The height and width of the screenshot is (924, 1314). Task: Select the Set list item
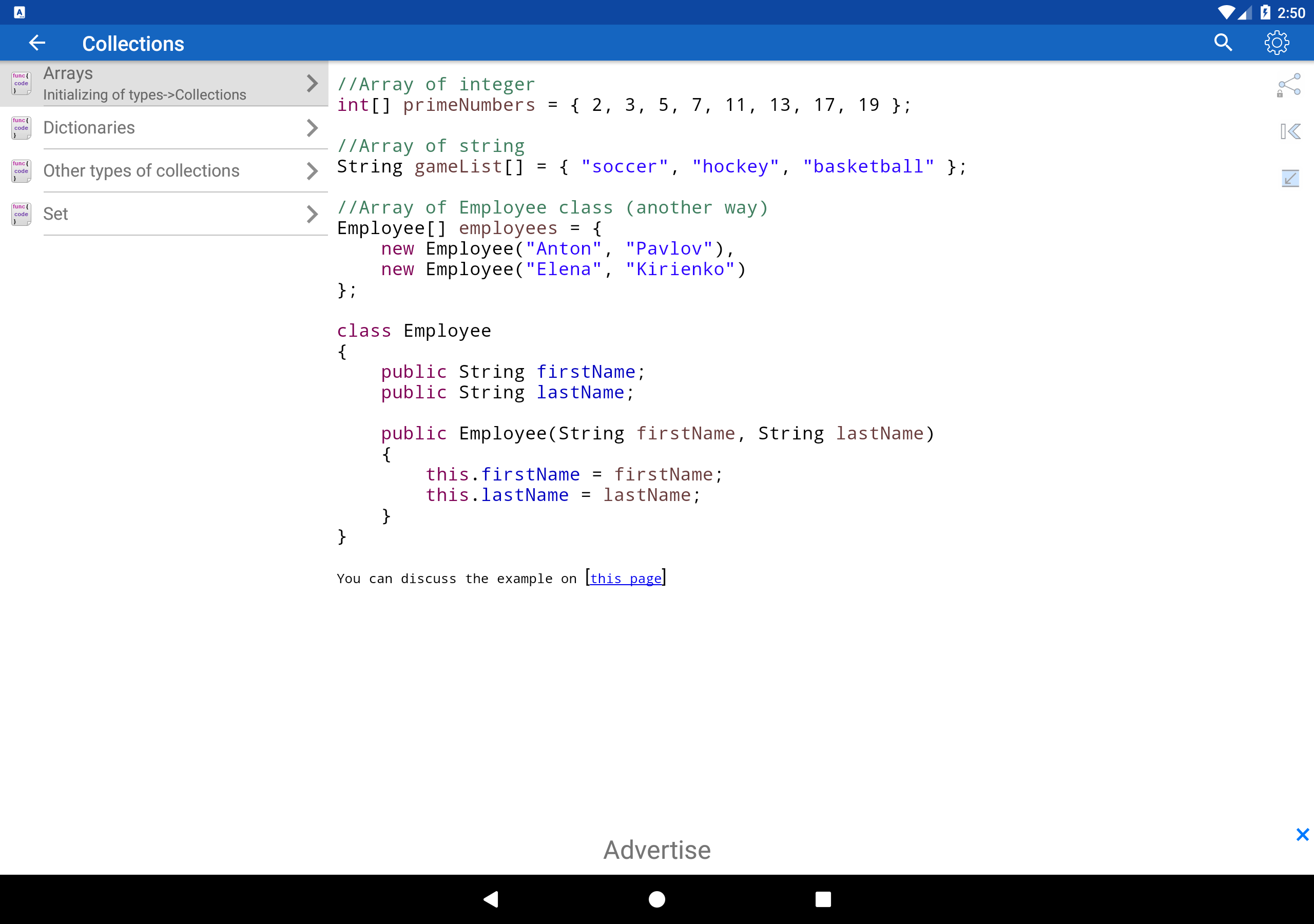point(164,214)
